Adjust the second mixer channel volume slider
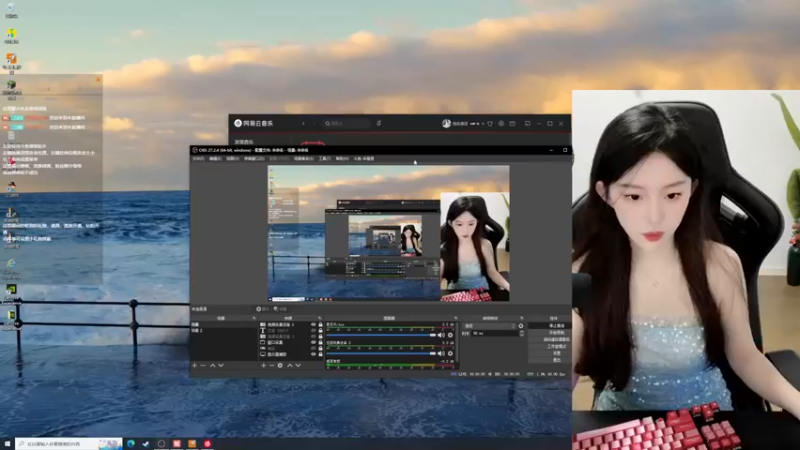The width and height of the screenshot is (800, 450). tap(382, 354)
